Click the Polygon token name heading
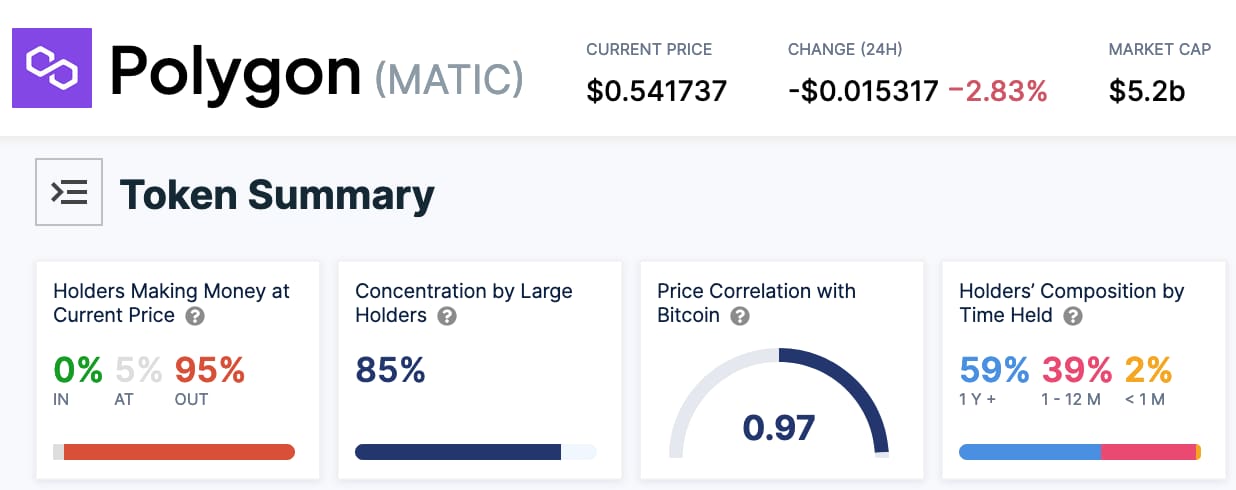The width and height of the screenshot is (1236, 490). click(235, 72)
